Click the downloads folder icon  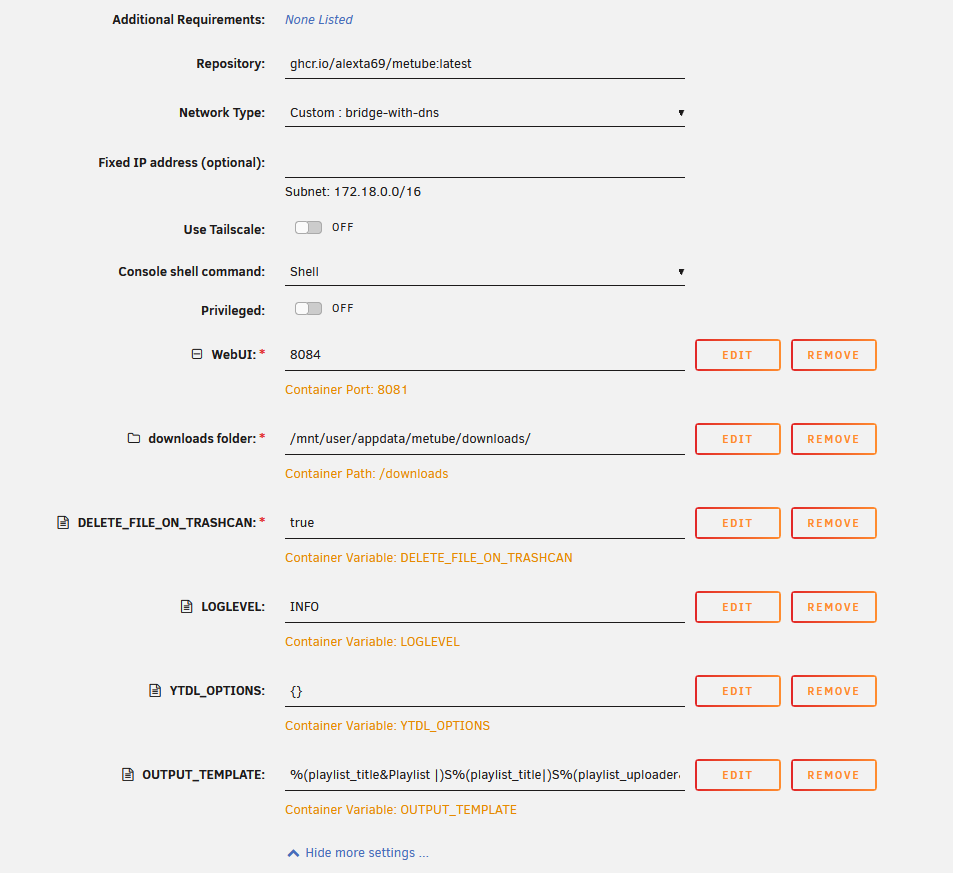tap(134, 438)
